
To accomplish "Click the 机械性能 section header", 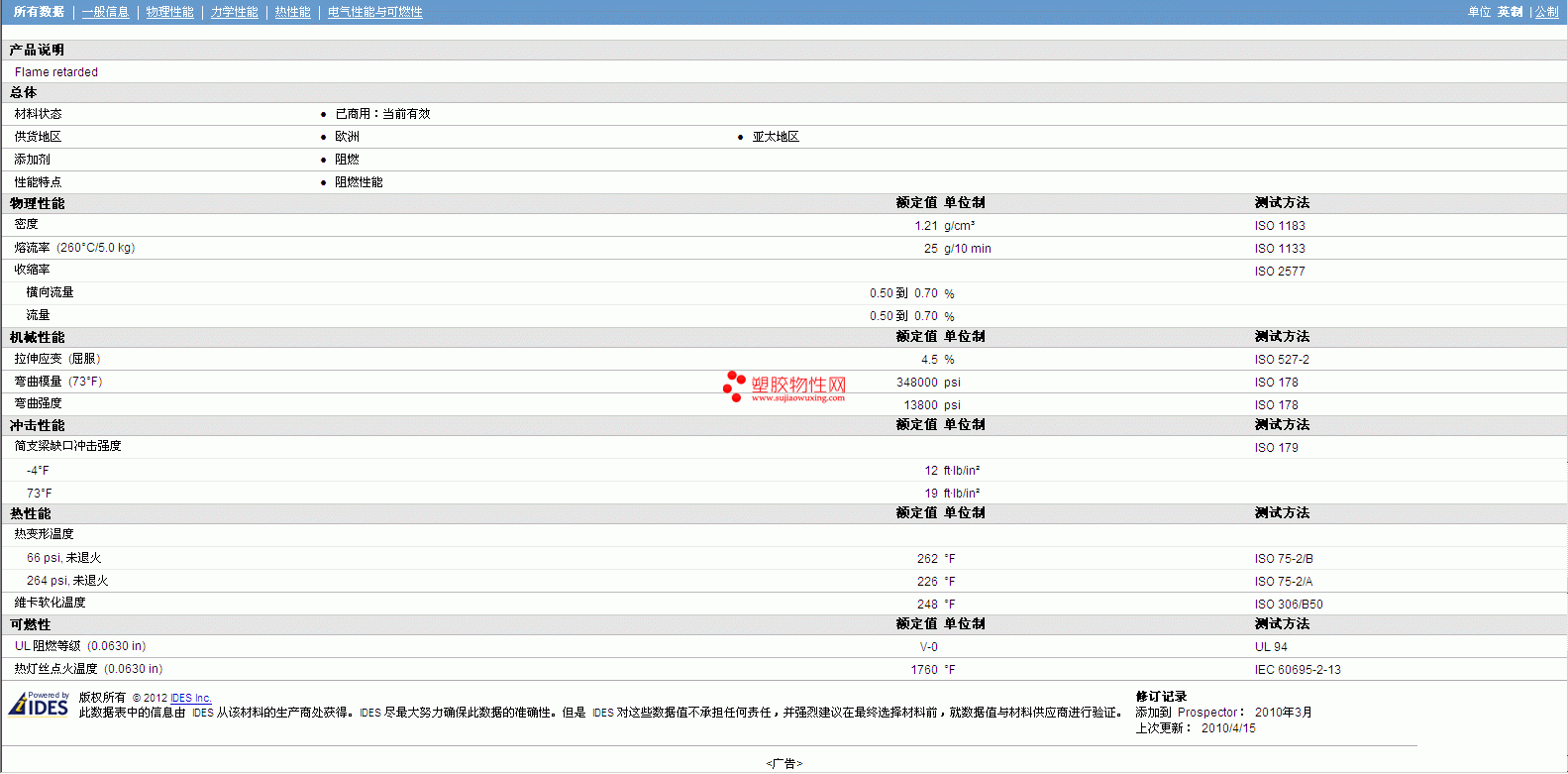I will tap(37, 337).
